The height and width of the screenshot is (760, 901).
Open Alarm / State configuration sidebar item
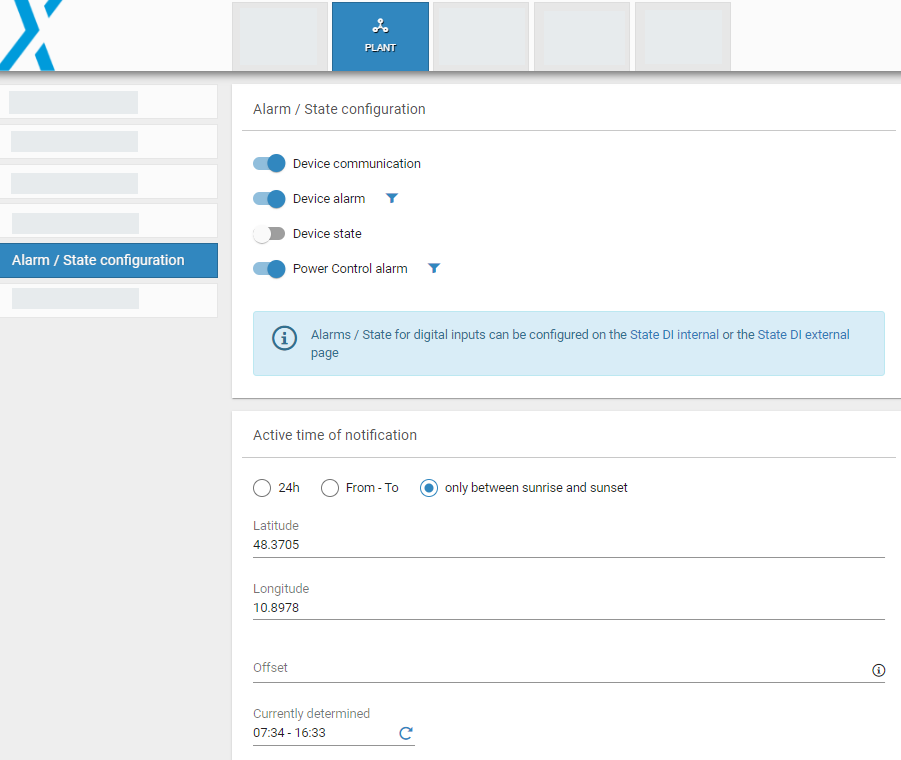(x=108, y=260)
